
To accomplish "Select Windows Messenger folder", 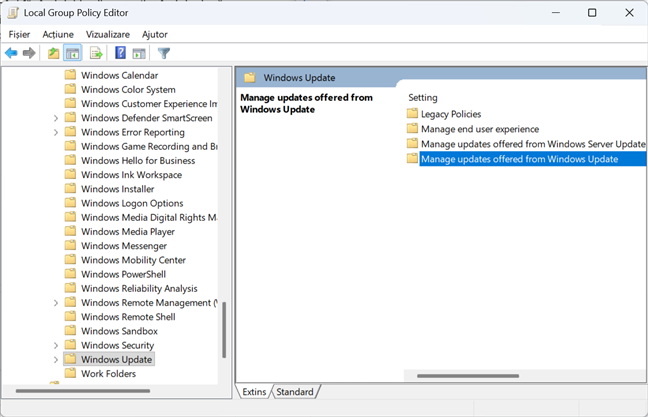I will coord(124,246).
